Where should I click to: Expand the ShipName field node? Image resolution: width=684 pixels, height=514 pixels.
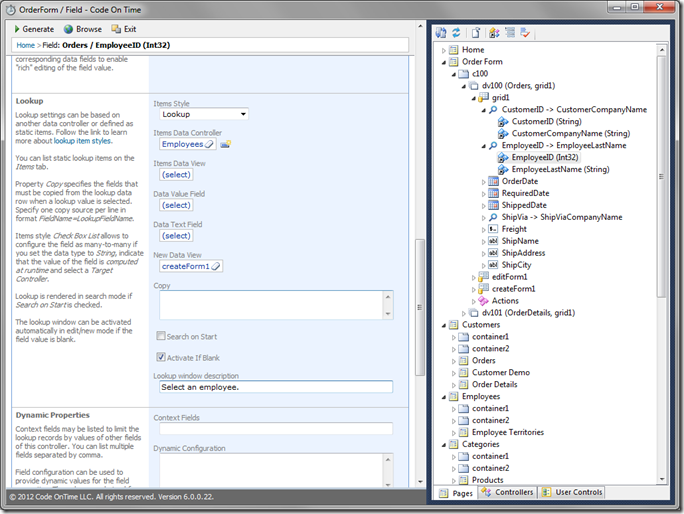pos(484,241)
